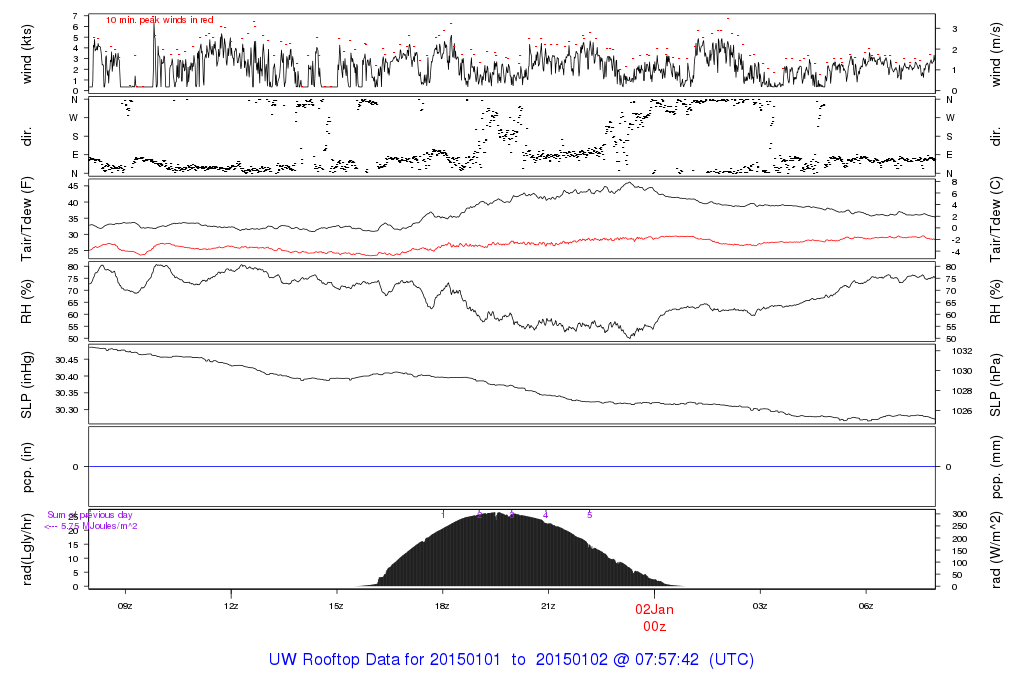Click the '06z' time tick label

coord(865,606)
